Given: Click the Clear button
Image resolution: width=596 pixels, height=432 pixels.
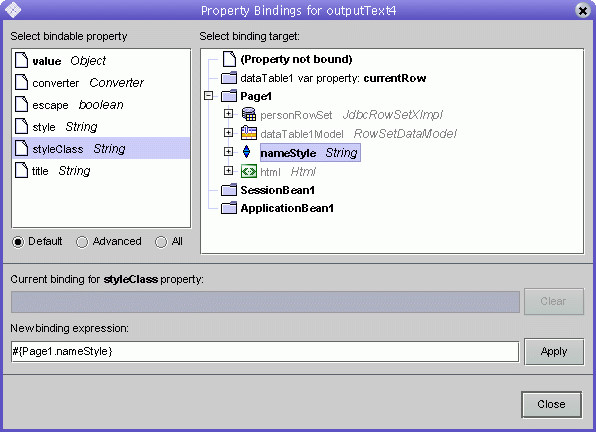Looking at the screenshot, I should click(554, 301).
